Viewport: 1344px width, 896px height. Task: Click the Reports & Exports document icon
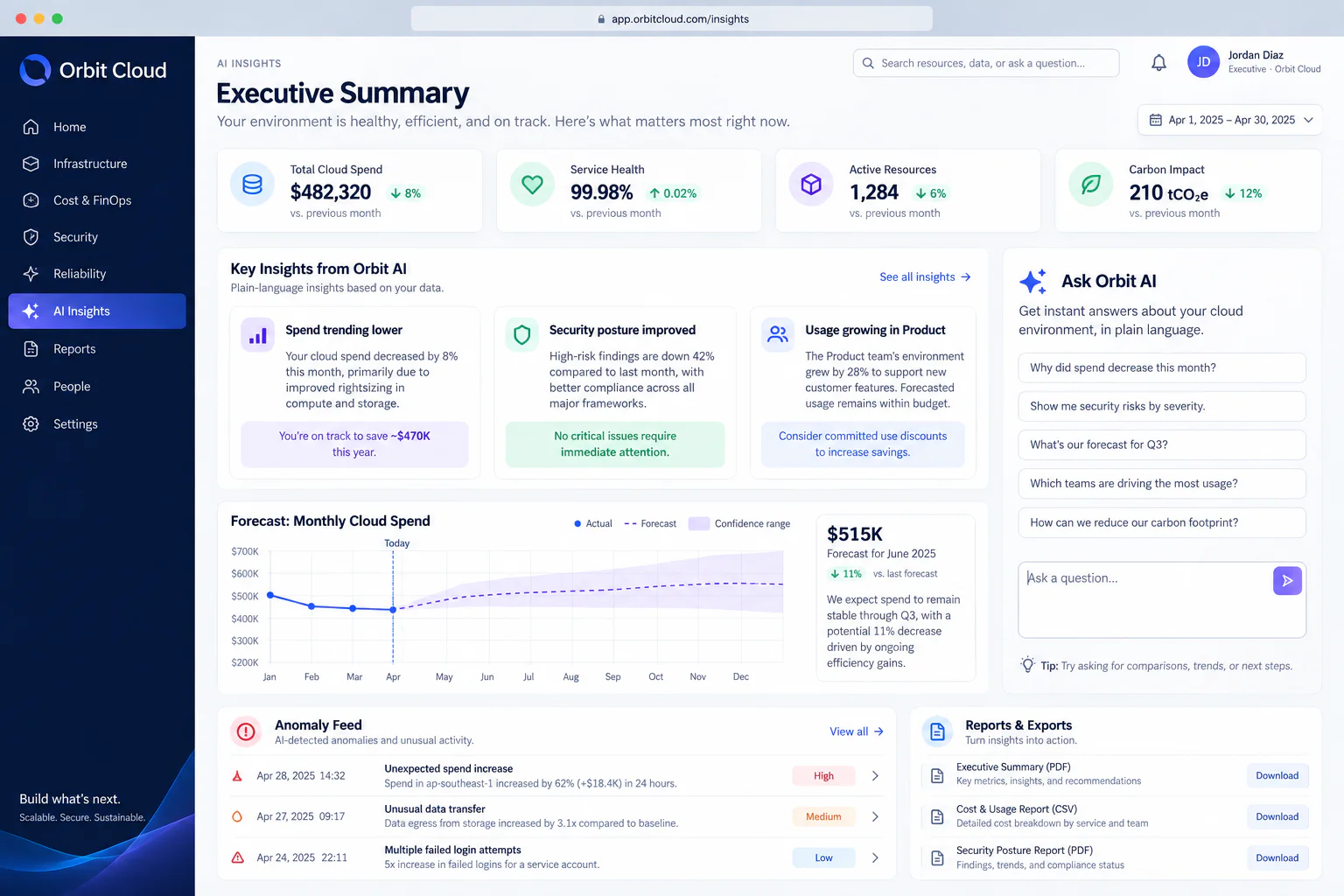click(x=937, y=731)
